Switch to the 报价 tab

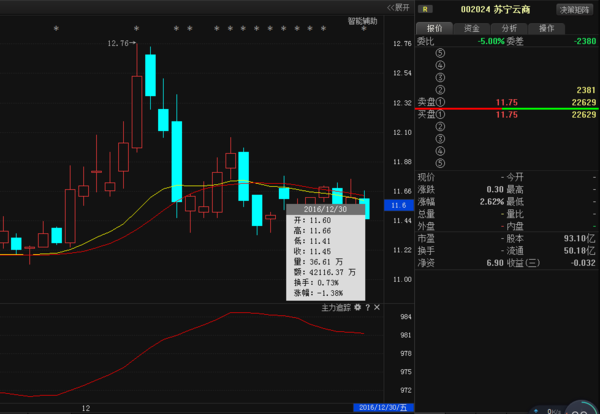coord(434,28)
